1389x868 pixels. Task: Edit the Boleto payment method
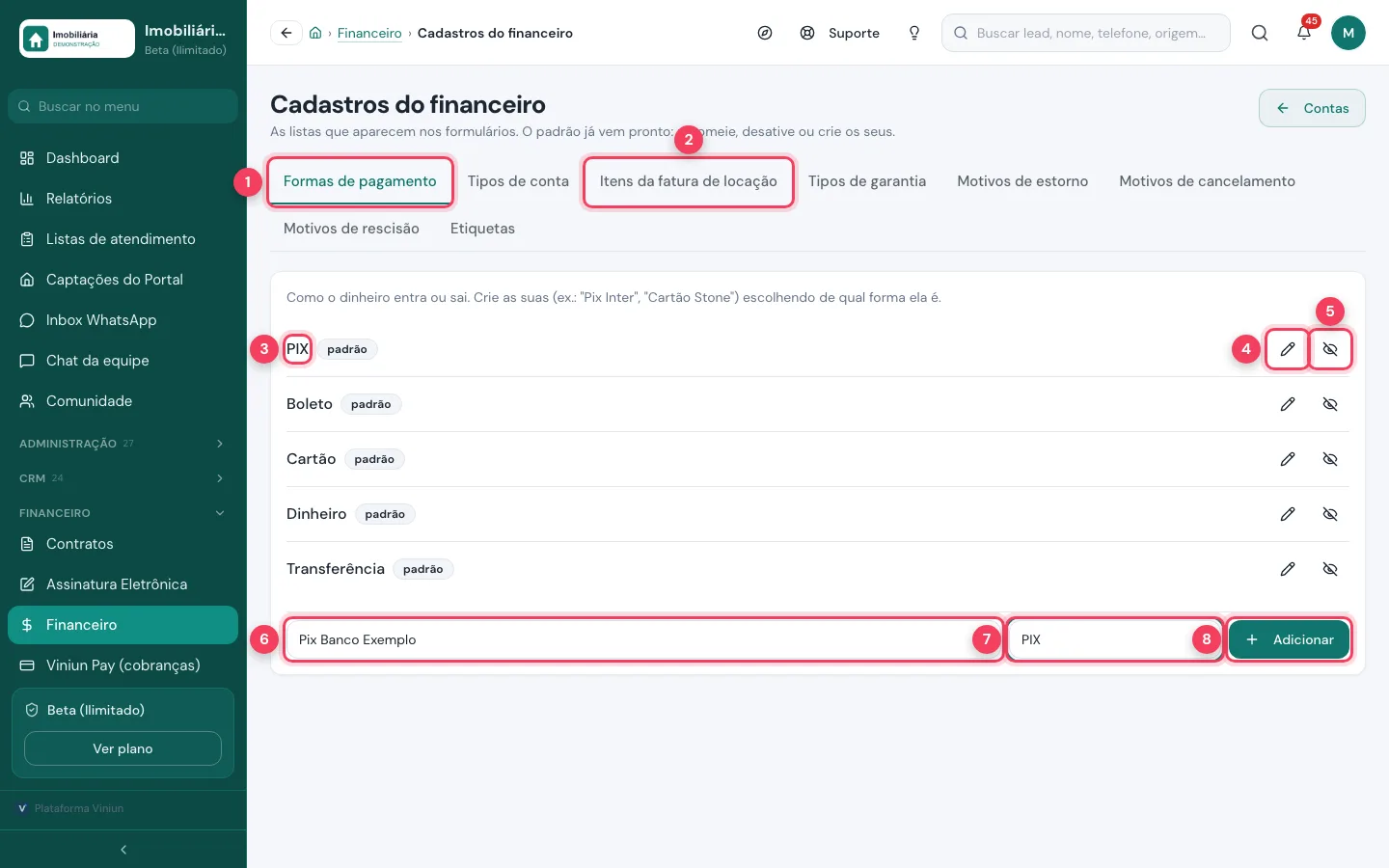point(1288,404)
